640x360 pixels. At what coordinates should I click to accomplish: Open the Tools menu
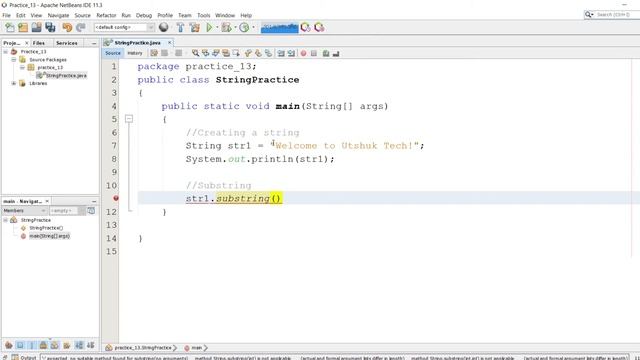click(x=204, y=15)
